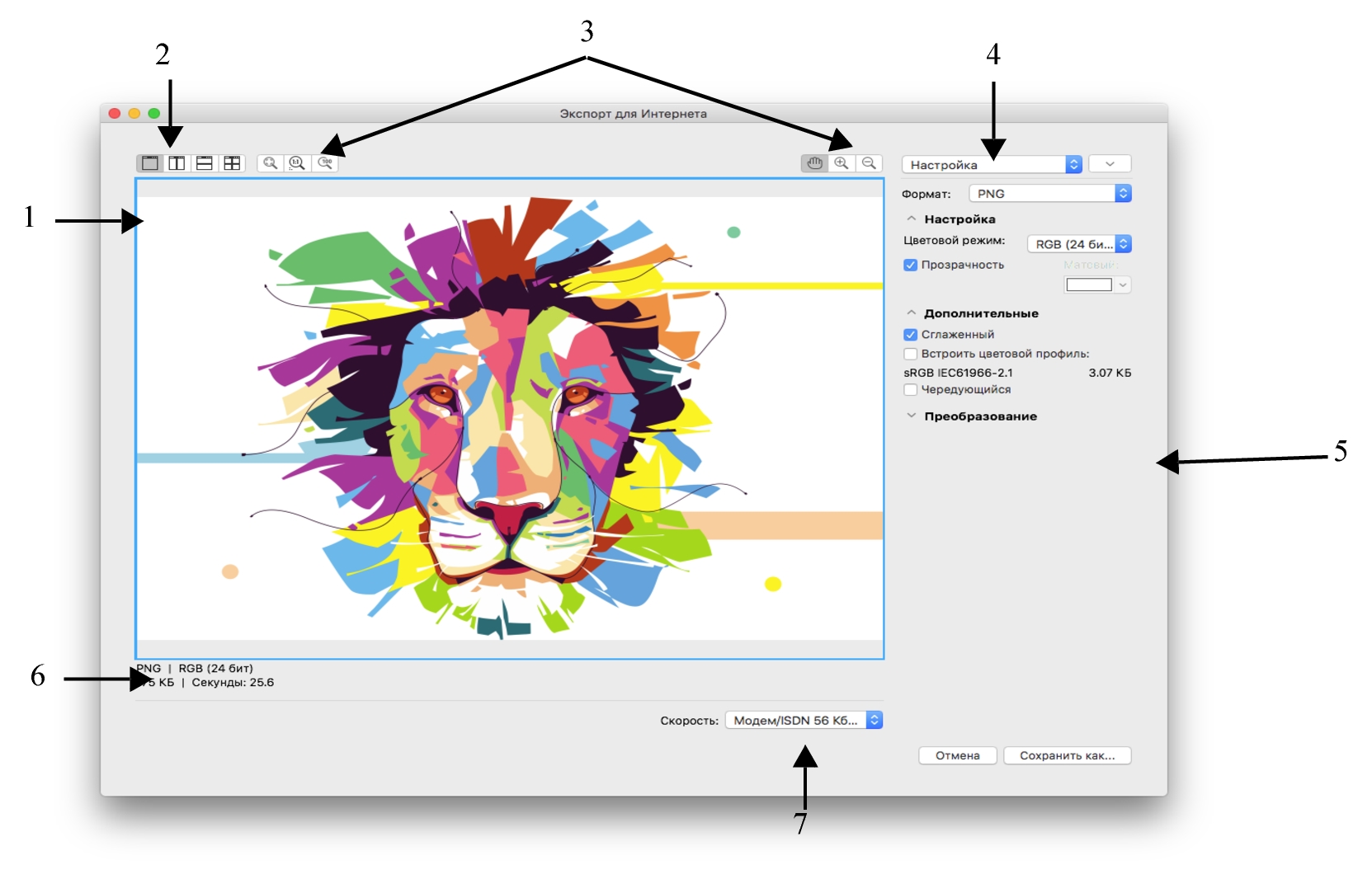The image size is (1372, 879).
Task: Switch to four-up grid preview view
Action: [232, 163]
